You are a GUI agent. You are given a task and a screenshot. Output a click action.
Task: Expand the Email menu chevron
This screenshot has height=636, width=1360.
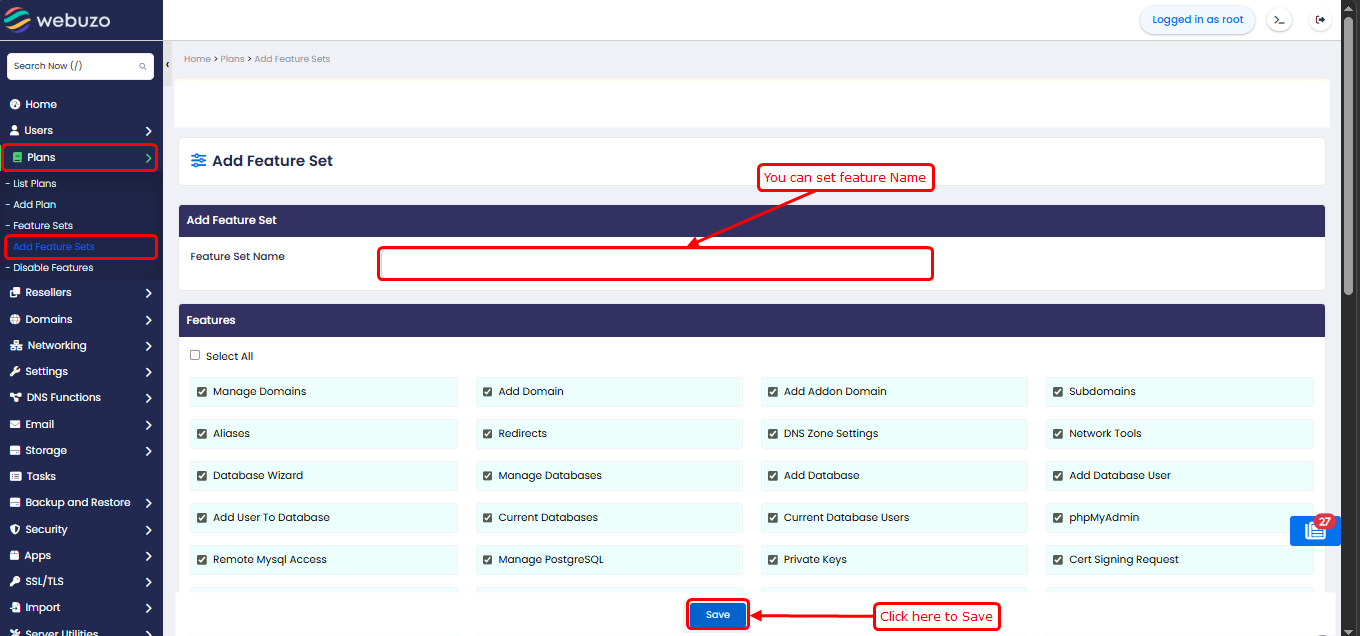click(148, 425)
